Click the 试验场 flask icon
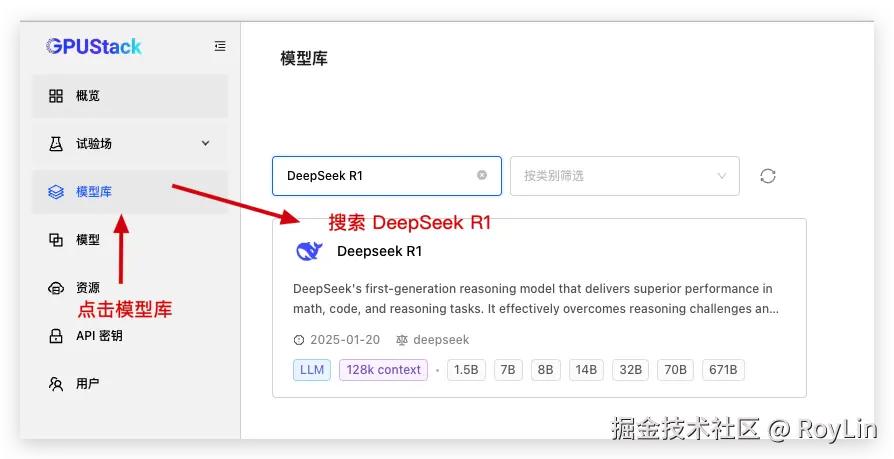This screenshot has height=459, width=894. tap(56, 144)
